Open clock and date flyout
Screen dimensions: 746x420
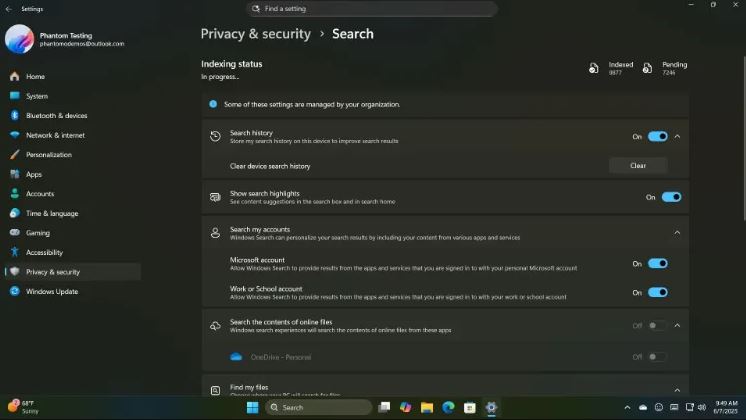(x=726, y=407)
